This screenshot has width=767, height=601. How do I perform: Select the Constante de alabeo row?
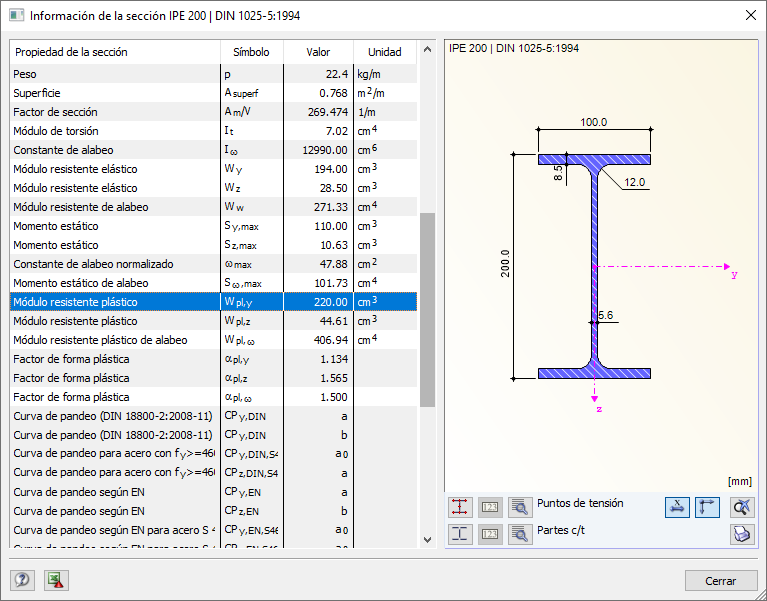[x=213, y=150]
